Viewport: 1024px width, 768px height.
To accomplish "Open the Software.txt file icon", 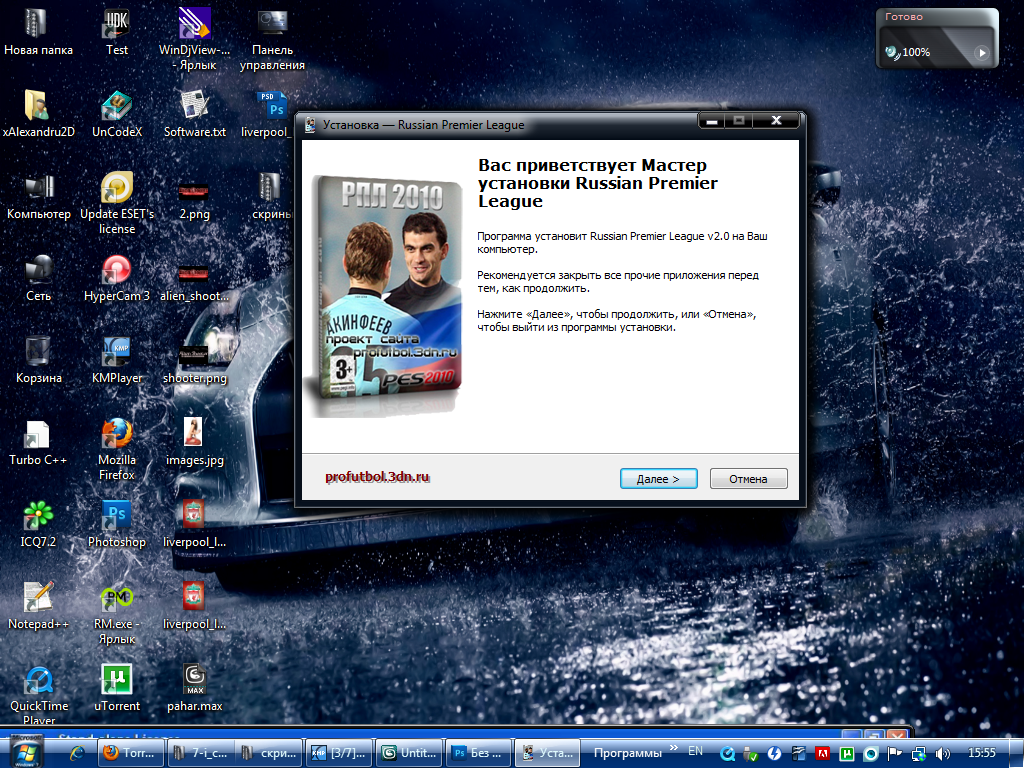I will [195, 114].
